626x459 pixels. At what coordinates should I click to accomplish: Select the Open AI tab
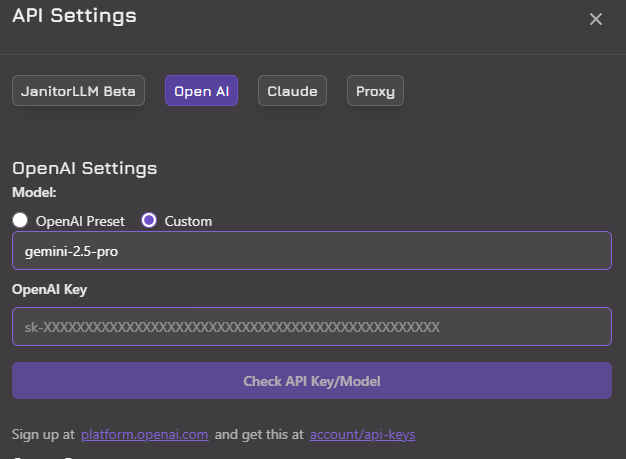[x=201, y=91]
